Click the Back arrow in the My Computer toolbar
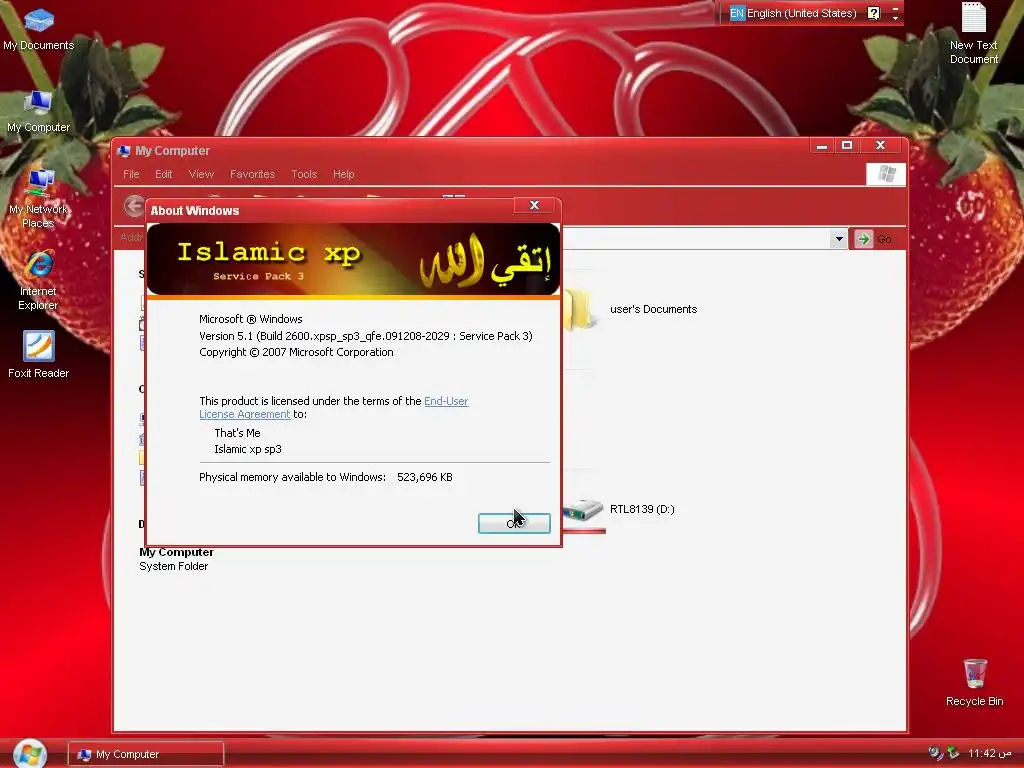Image resolution: width=1024 pixels, height=768 pixels. tap(135, 206)
